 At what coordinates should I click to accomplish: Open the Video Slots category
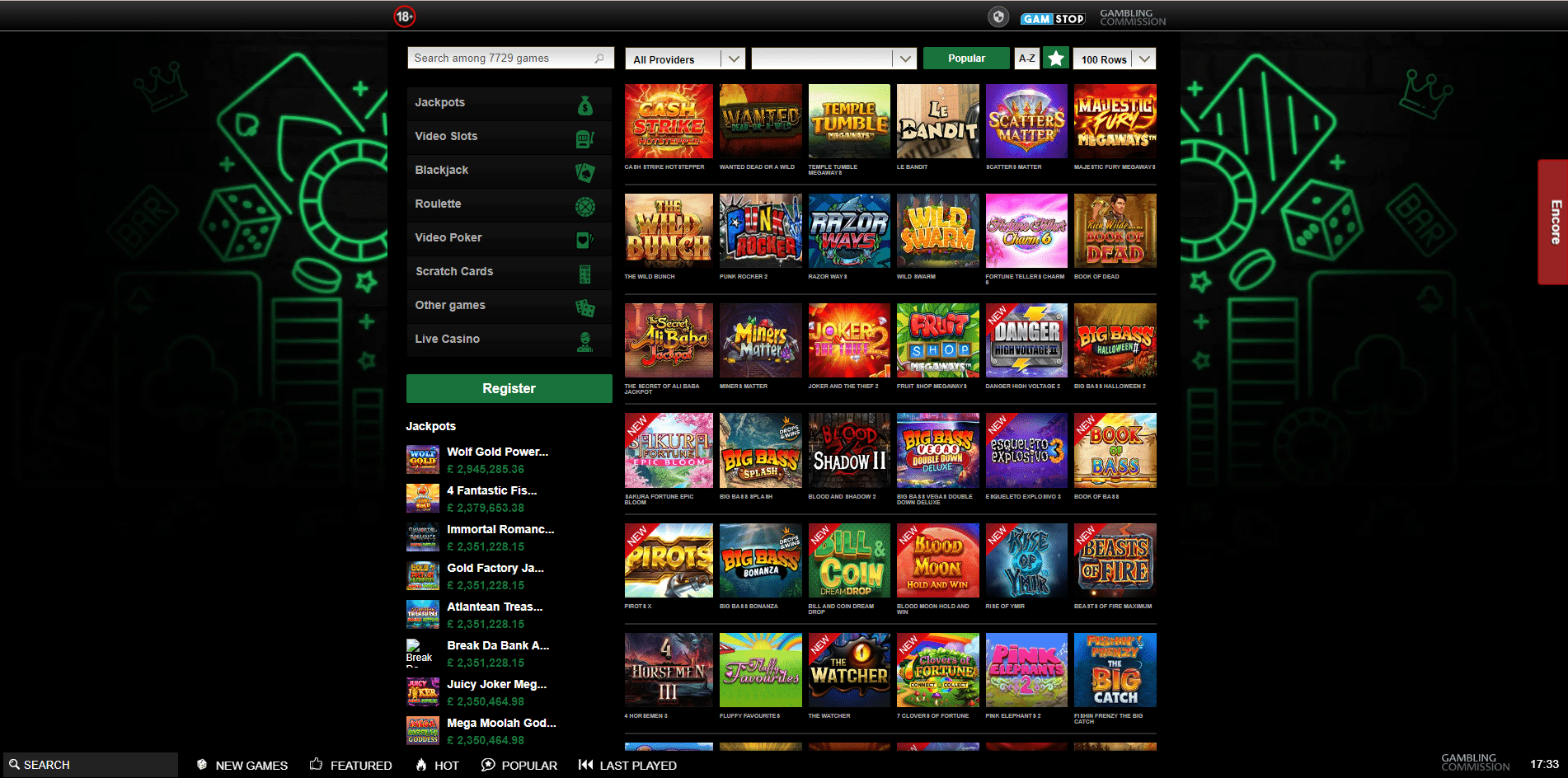coord(509,137)
